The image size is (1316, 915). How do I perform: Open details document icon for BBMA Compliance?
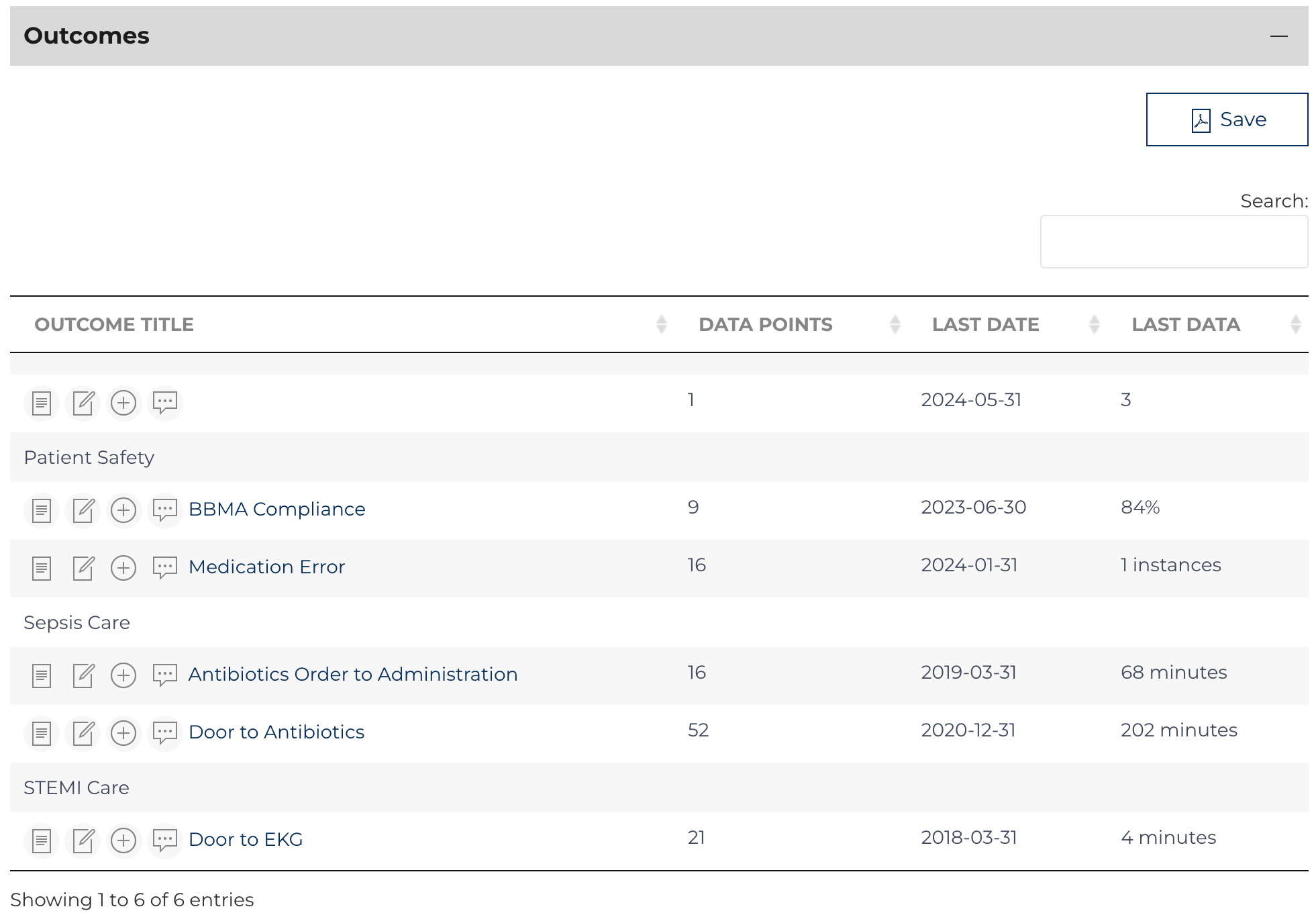[42, 511]
